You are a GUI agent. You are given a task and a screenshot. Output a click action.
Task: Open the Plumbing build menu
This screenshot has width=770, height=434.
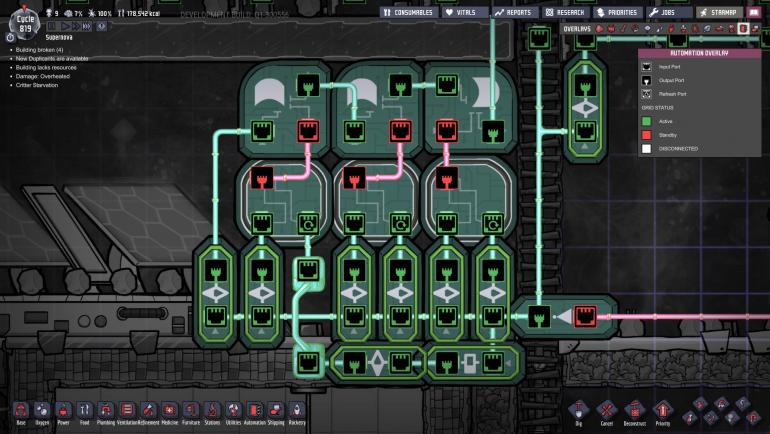pos(106,411)
